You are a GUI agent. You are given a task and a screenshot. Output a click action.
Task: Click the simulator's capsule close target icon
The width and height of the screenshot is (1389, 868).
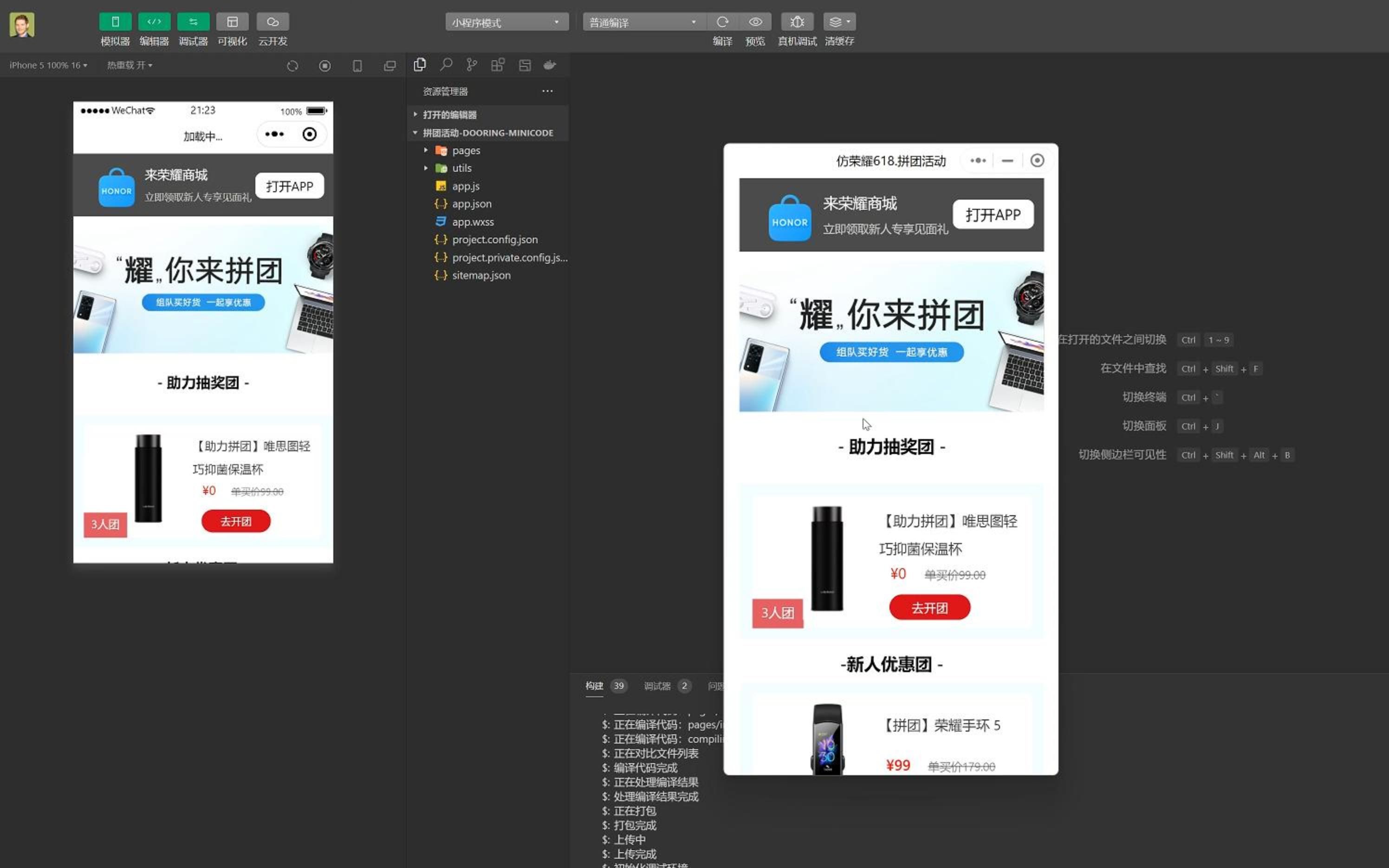309,134
